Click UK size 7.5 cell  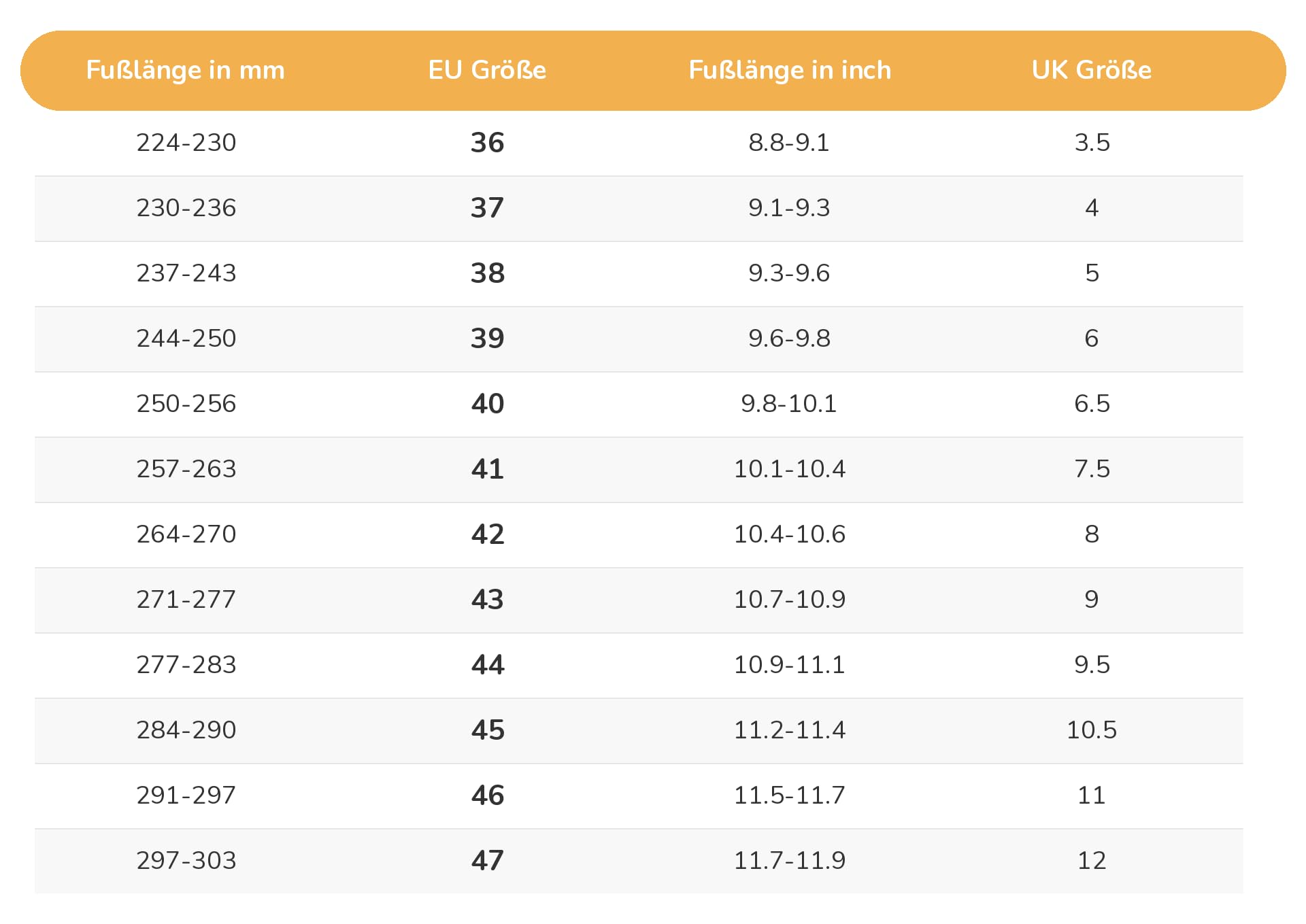[1092, 469]
